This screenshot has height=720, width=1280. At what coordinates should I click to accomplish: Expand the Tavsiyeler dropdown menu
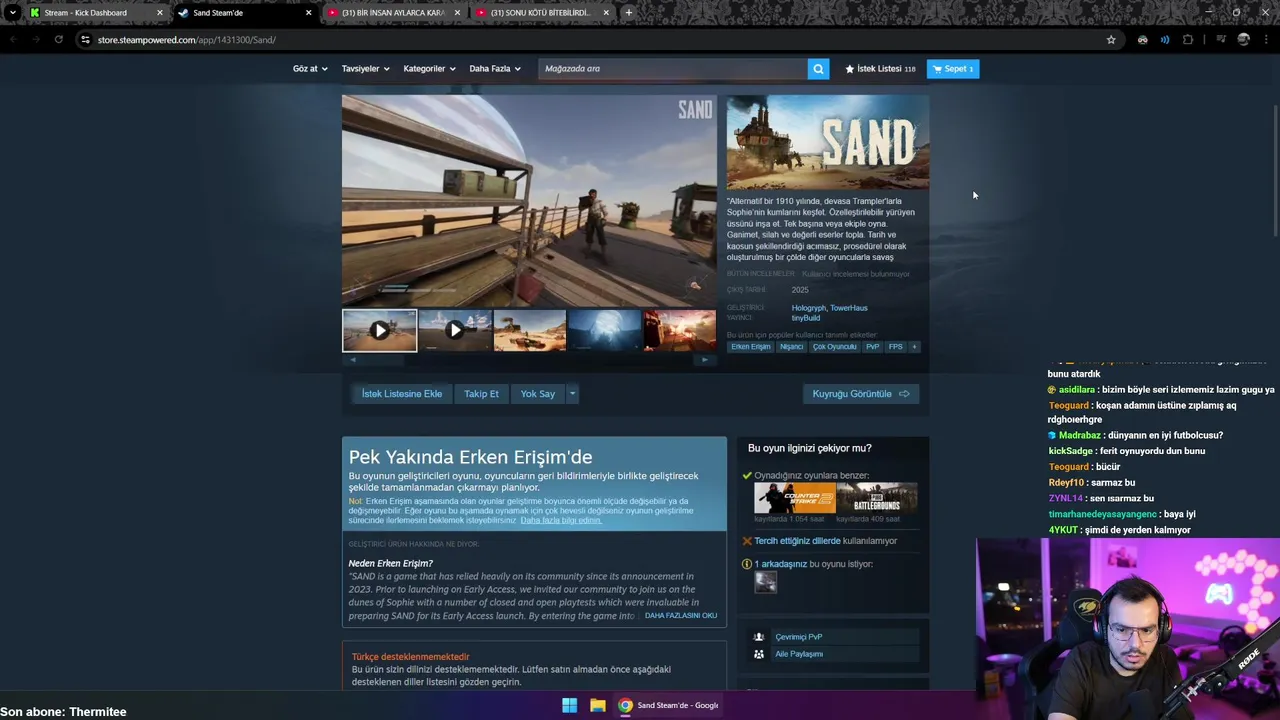[365, 69]
